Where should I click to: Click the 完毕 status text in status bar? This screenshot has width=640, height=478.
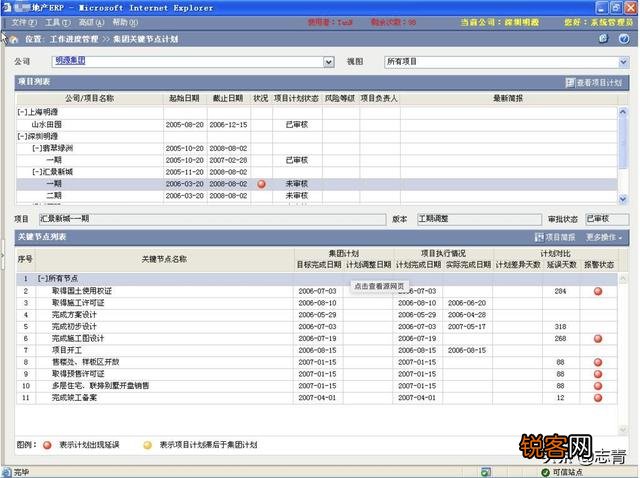click(x=22, y=473)
